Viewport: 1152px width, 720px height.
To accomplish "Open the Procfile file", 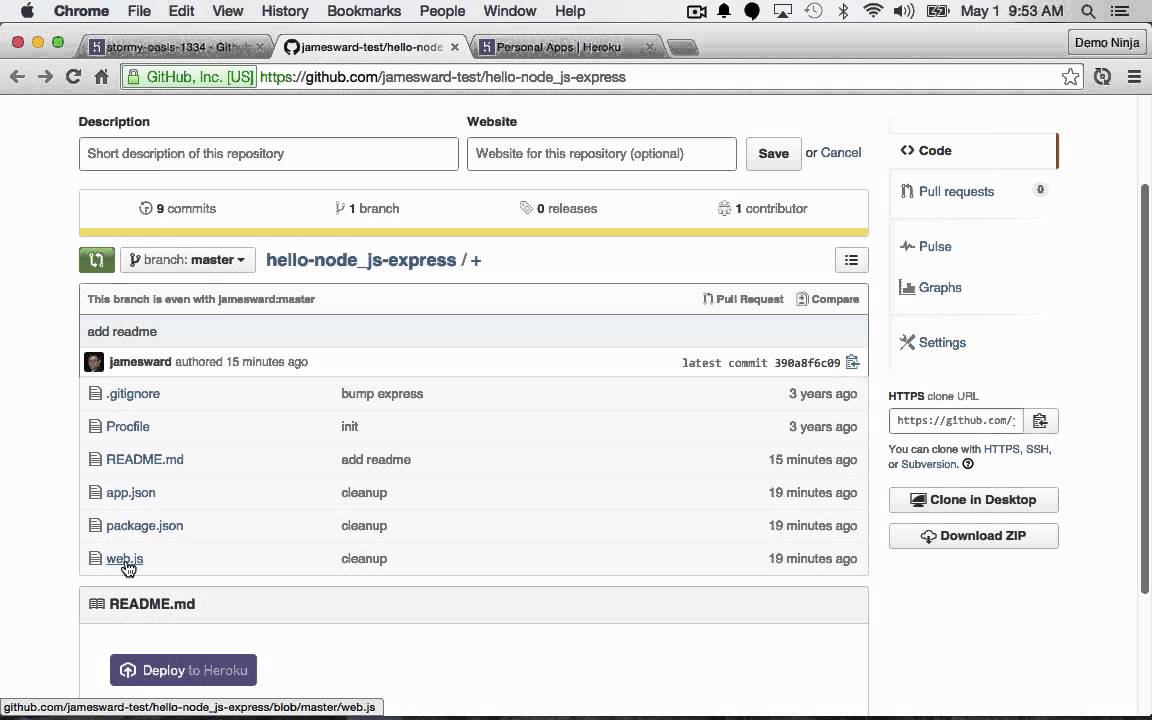I will [128, 426].
